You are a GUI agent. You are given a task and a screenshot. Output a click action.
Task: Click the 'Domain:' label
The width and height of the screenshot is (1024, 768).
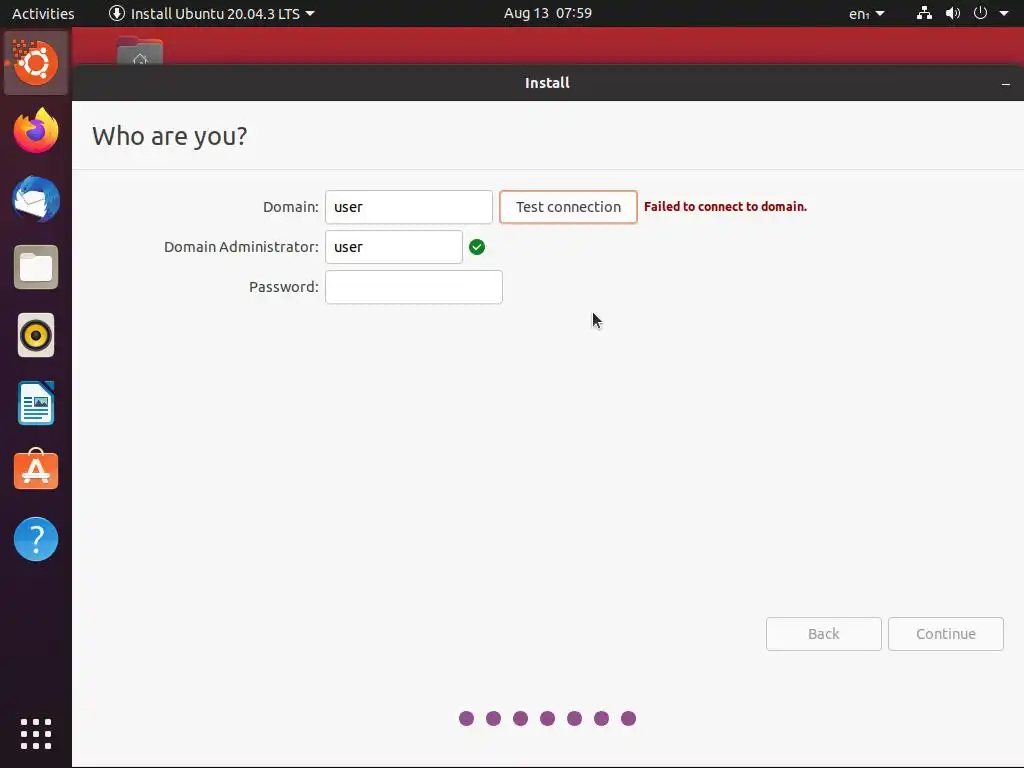[x=291, y=207]
